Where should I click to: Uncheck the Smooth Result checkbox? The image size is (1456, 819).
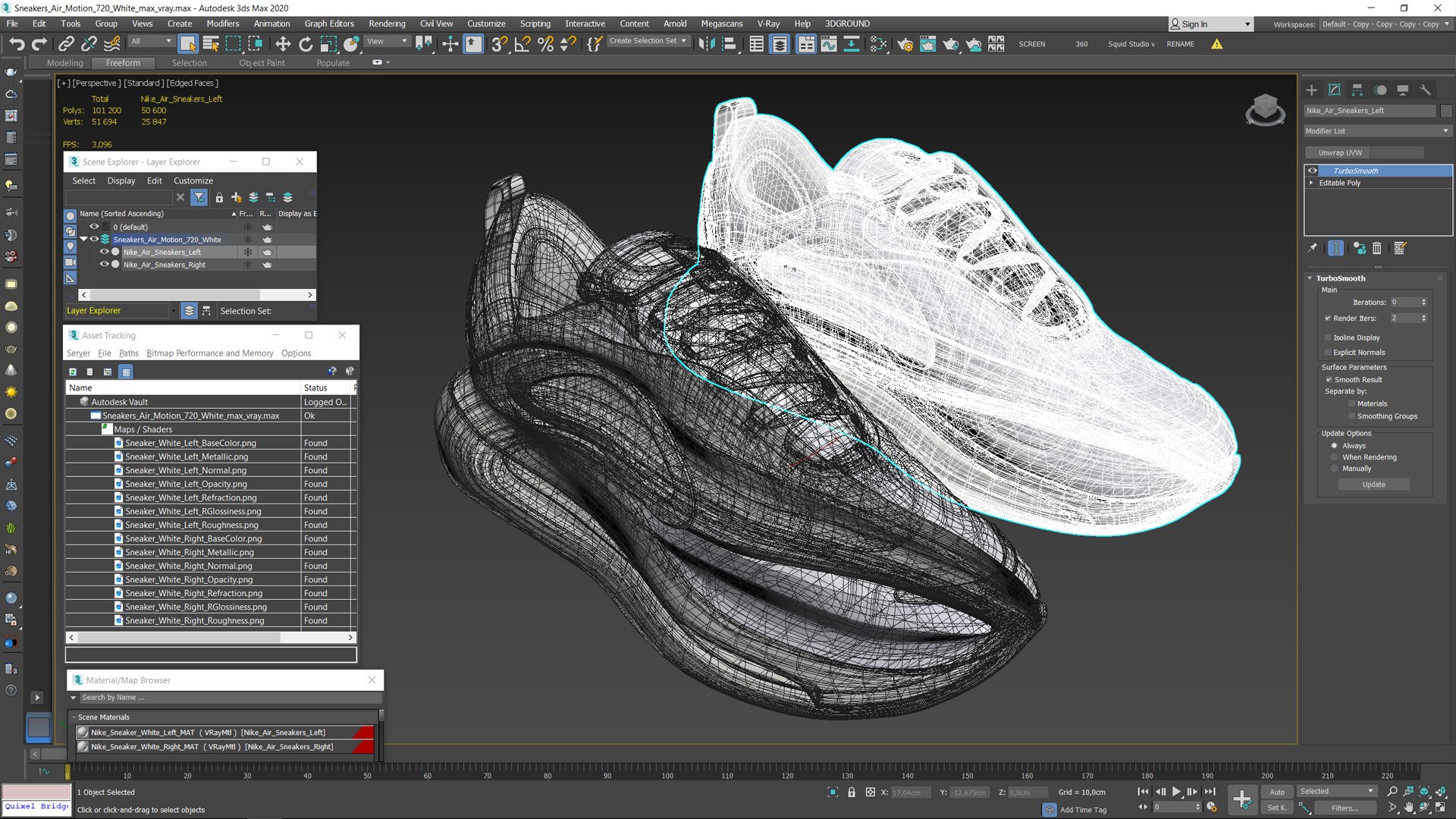click(1329, 379)
